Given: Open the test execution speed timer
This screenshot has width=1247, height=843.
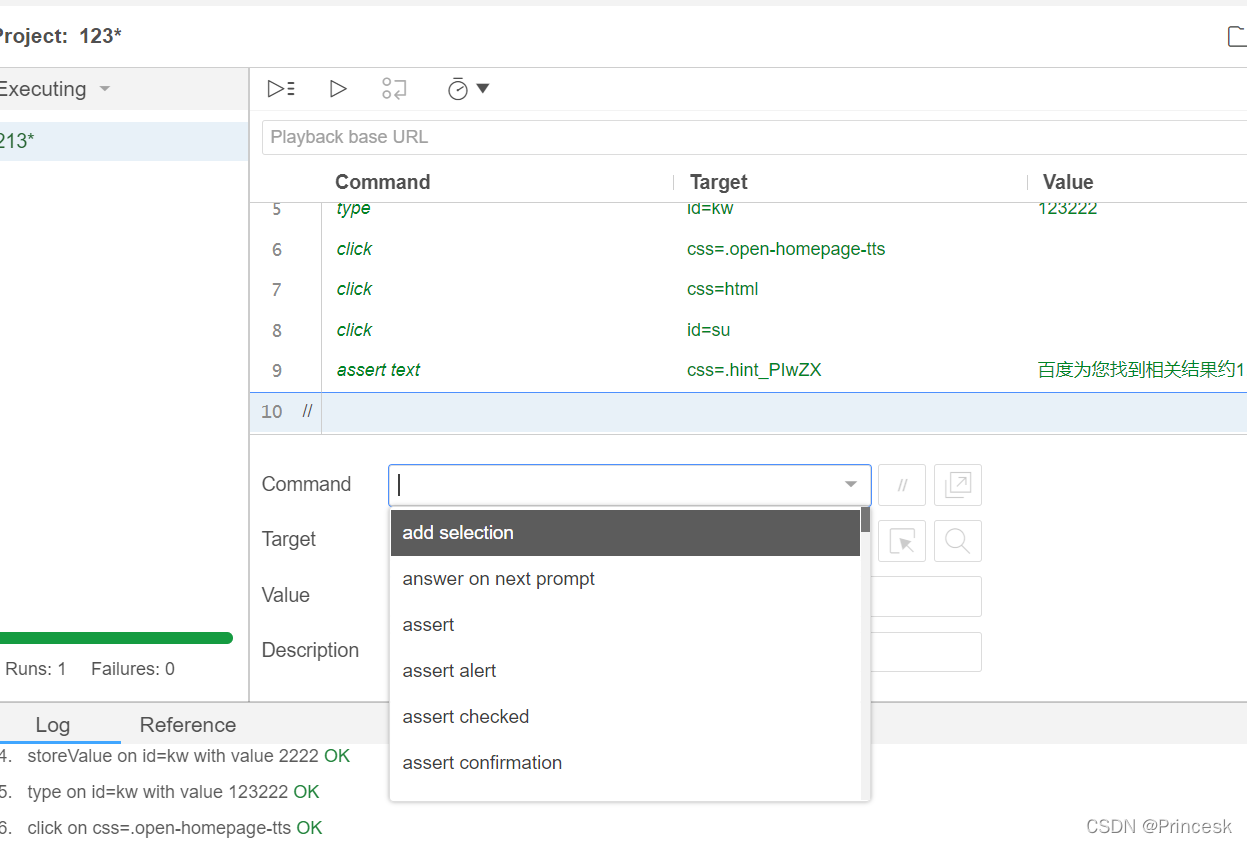Looking at the screenshot, I should pyautogui.click(x=458, y=89).
